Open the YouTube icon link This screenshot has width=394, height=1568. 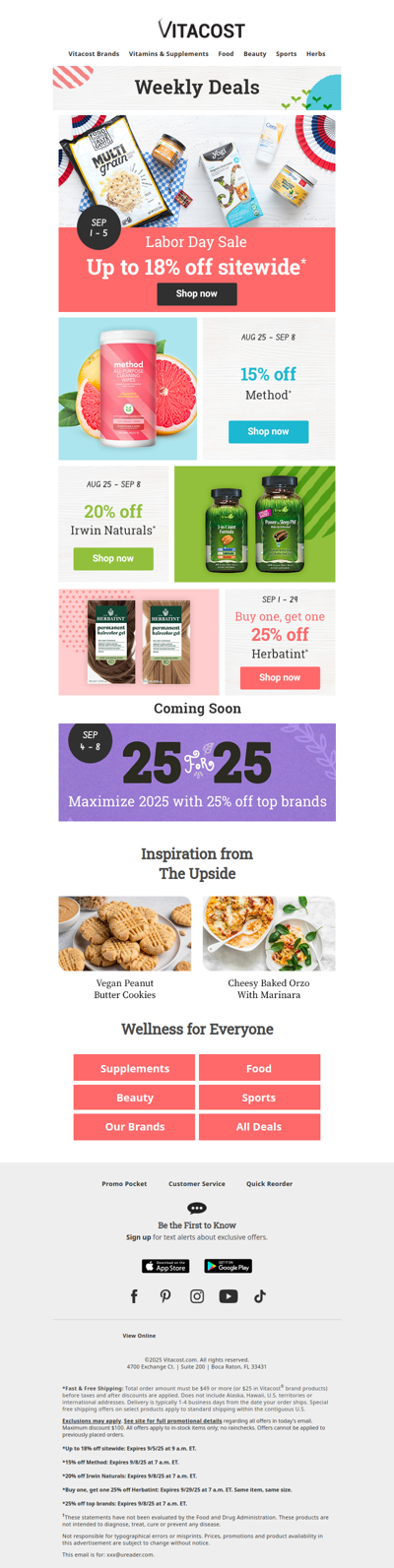[229, 1296]
